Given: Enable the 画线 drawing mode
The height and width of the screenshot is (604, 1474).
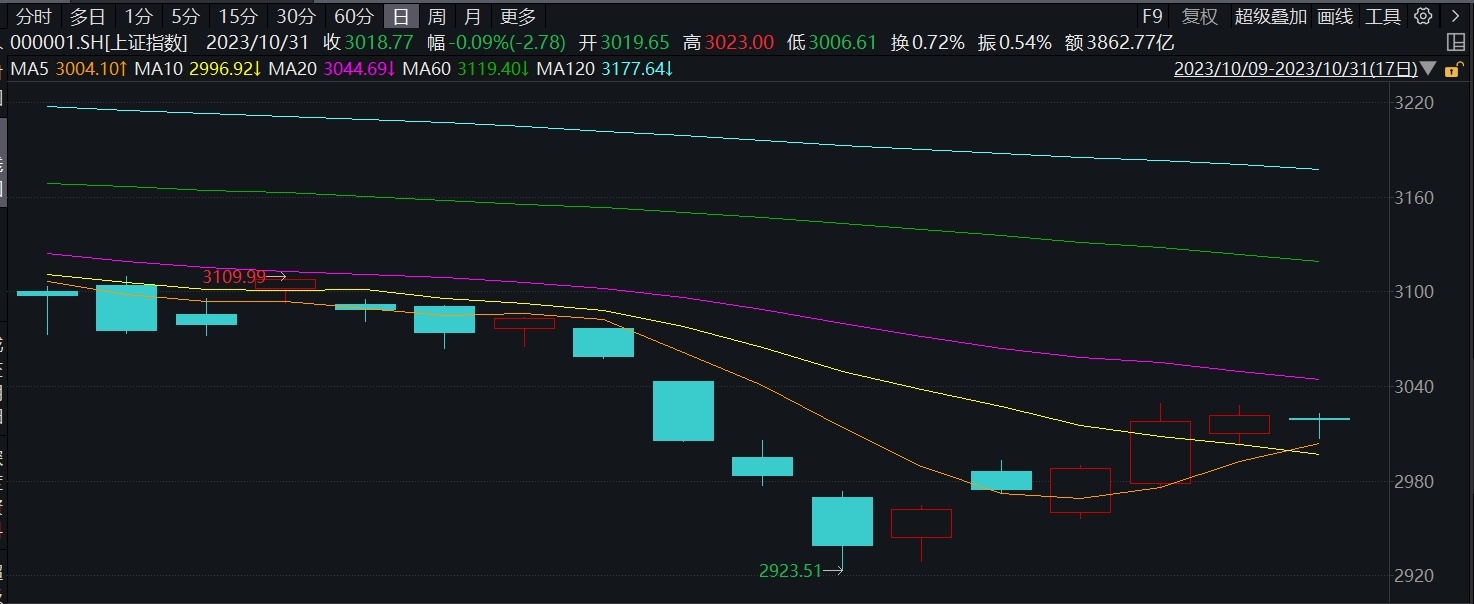Looking at the screenshot, I should pyautogui.click(x=1334, y=16).
